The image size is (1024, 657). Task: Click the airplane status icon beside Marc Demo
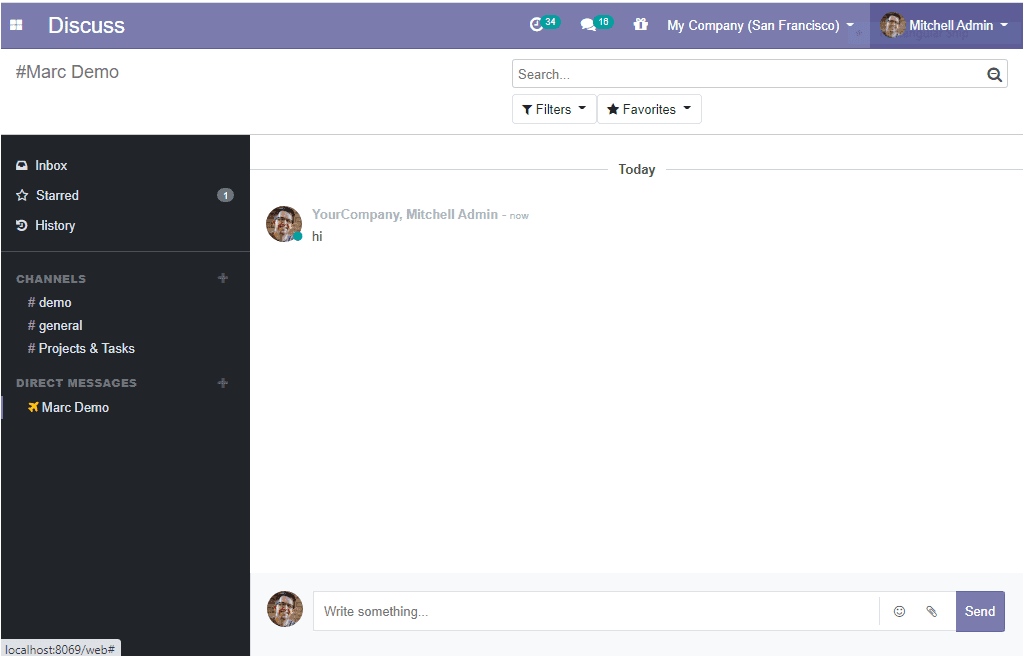click(x=33, y=407)
